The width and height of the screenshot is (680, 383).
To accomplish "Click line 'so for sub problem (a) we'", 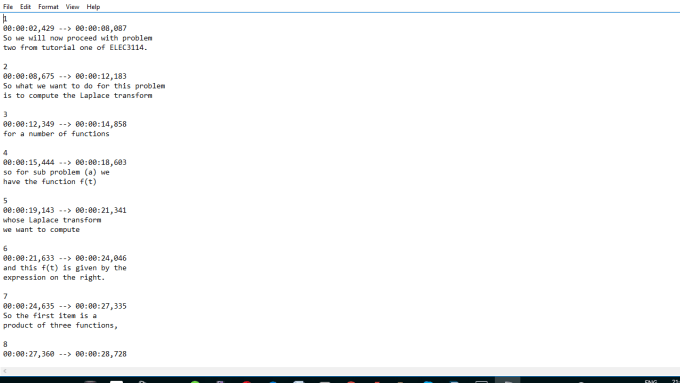I will click(x=56, y=172).
